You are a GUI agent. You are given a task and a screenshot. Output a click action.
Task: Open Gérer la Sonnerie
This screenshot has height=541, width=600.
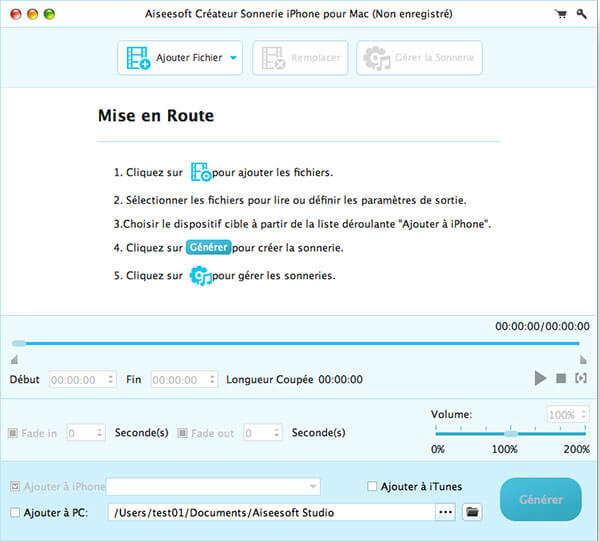[x=419, y=58]
